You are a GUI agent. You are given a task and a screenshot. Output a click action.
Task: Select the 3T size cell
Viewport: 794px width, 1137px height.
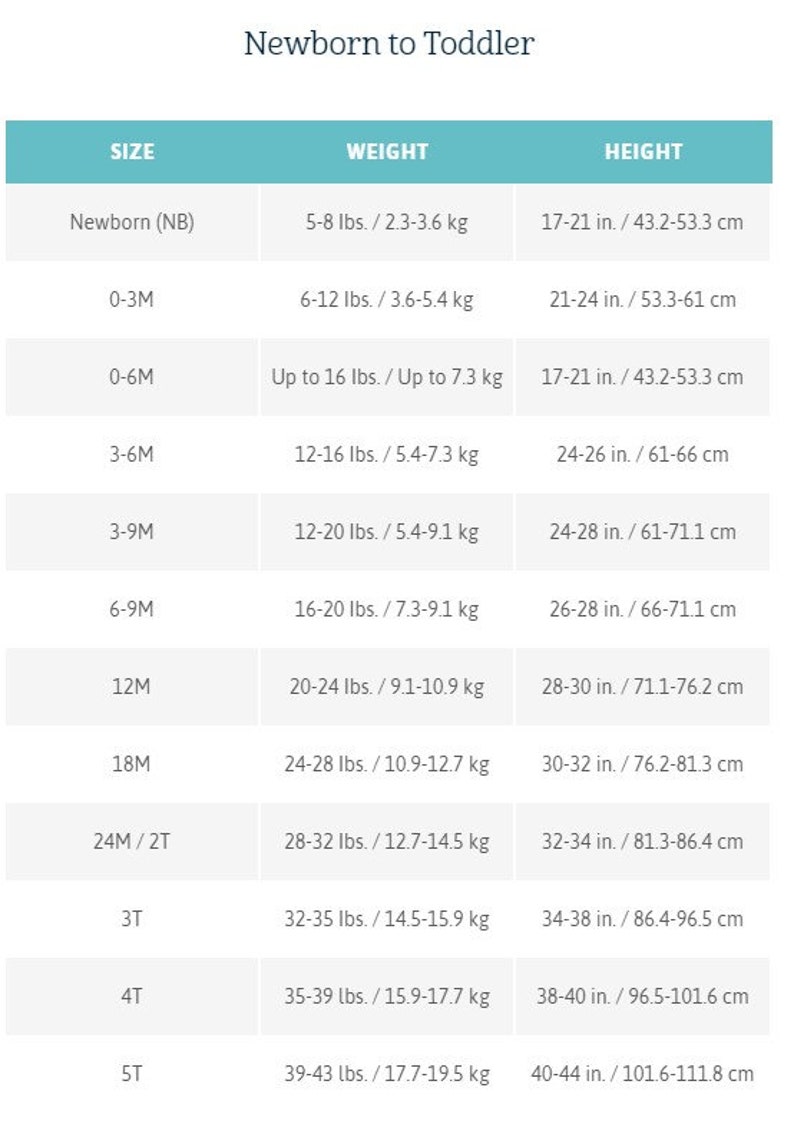(132, 919)
